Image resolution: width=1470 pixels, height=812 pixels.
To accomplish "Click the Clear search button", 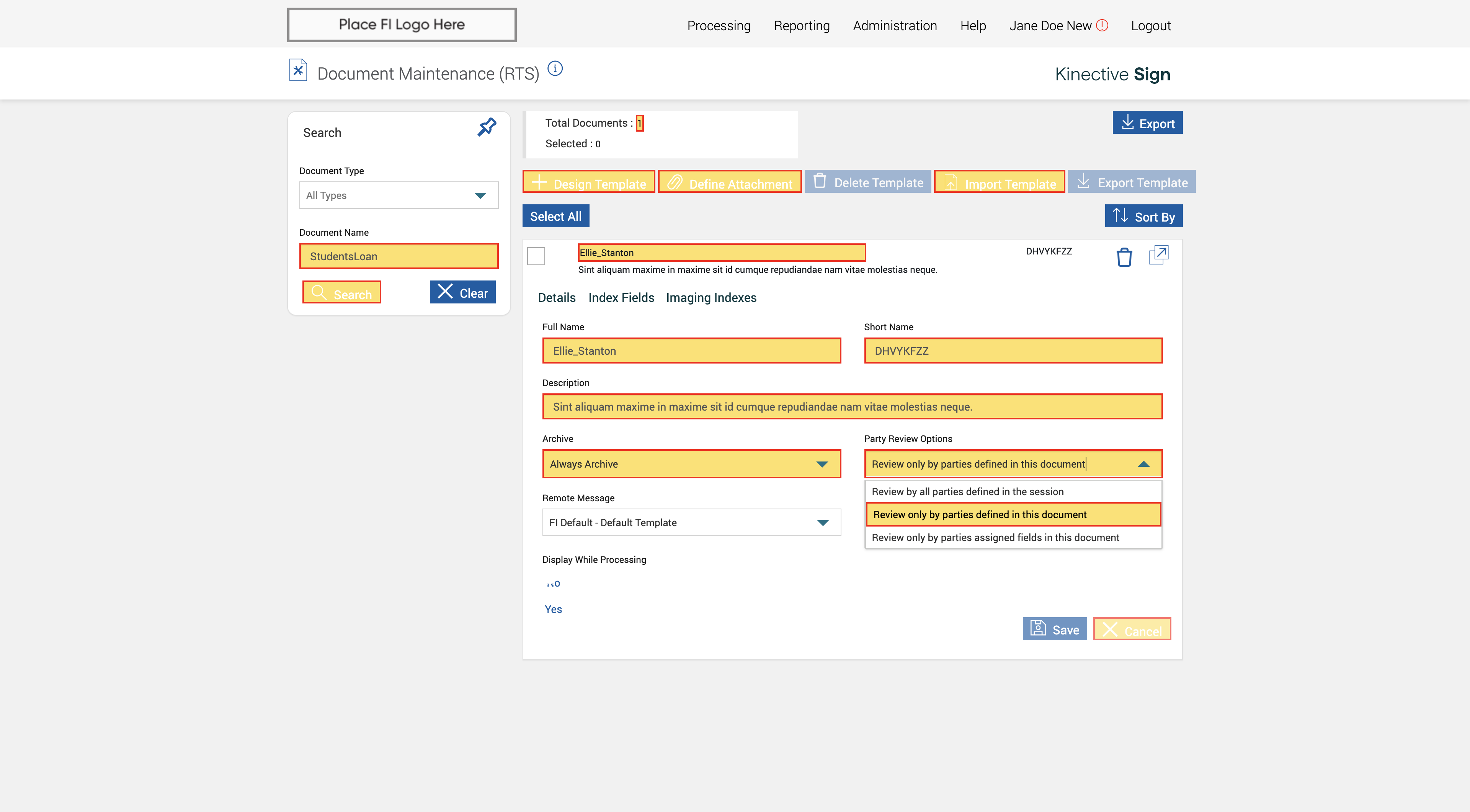I will click(x=462, y=292).
